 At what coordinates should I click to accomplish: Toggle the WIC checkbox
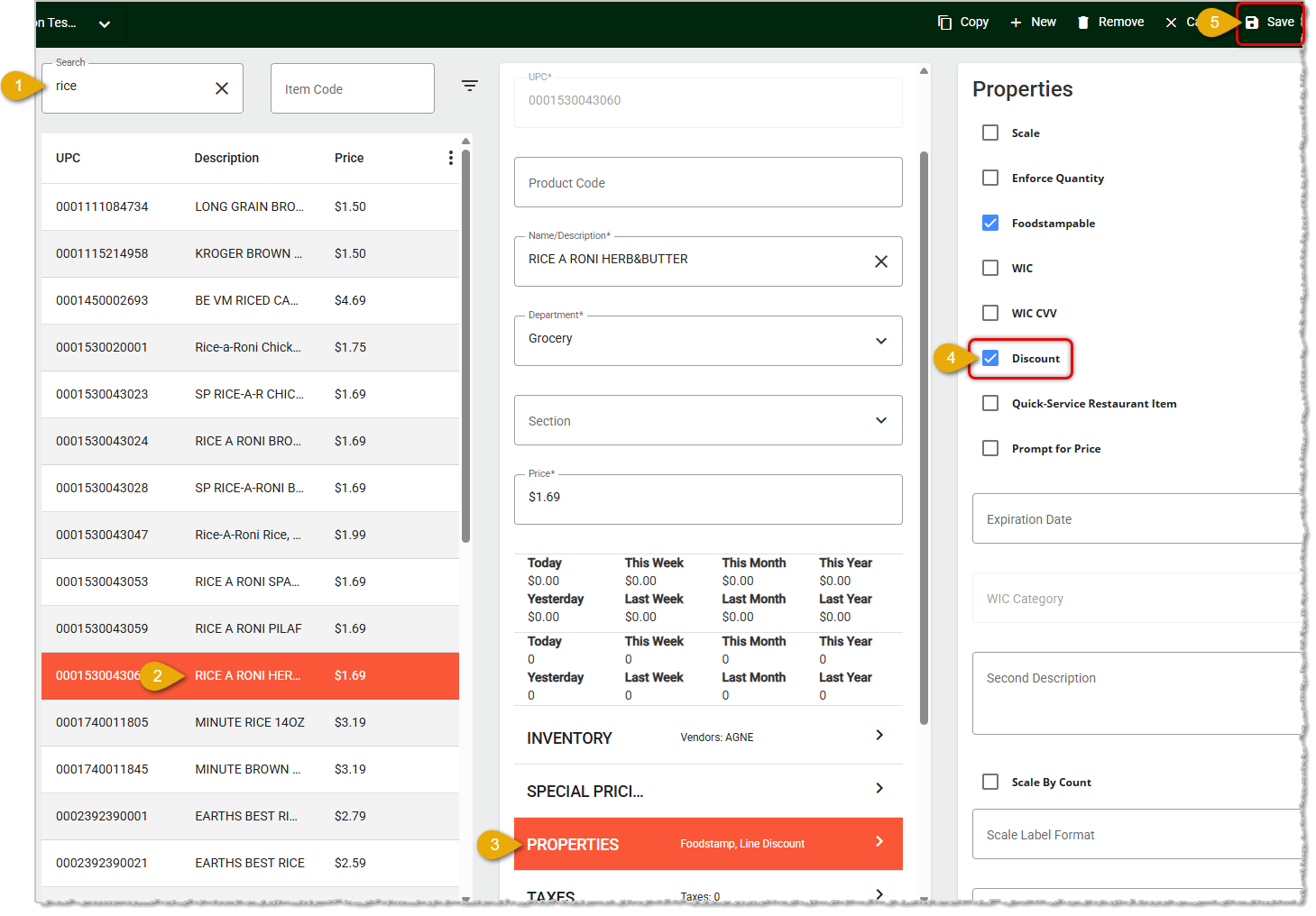pyautogui.click(x=990, y=268)
